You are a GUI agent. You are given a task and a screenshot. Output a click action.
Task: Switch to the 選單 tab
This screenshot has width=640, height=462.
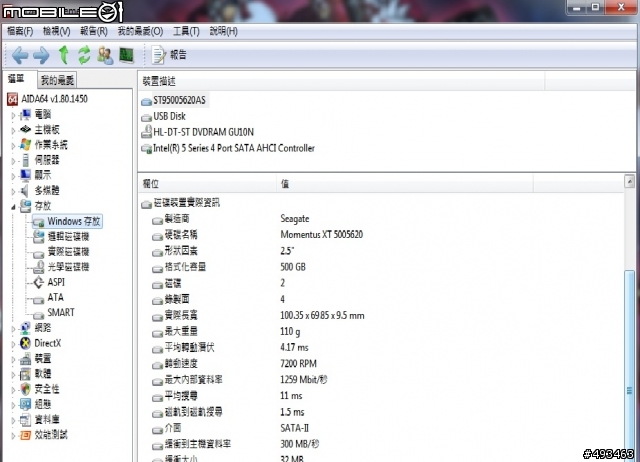click(x=16, y=79)
